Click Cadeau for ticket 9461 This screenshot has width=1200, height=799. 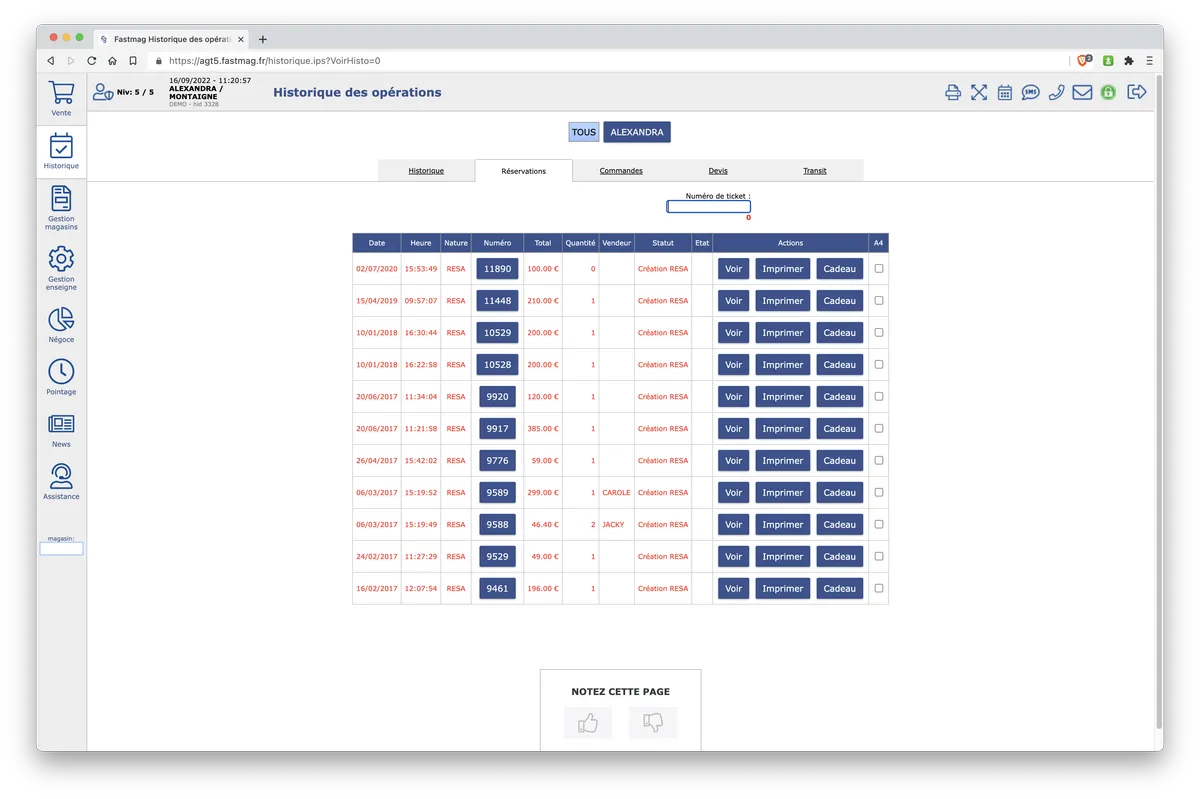(840, 589)
